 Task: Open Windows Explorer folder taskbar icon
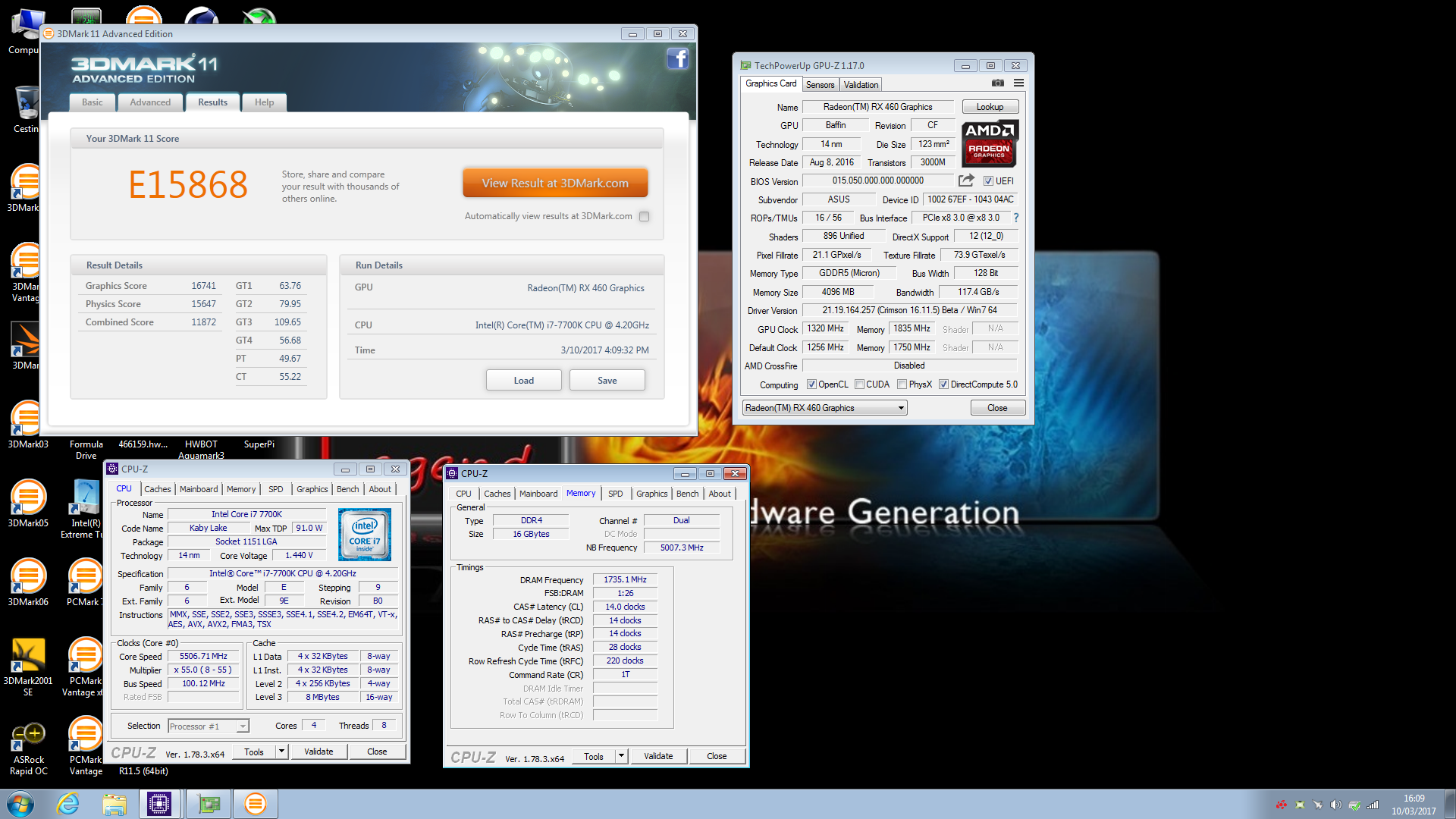pos(115,804)
